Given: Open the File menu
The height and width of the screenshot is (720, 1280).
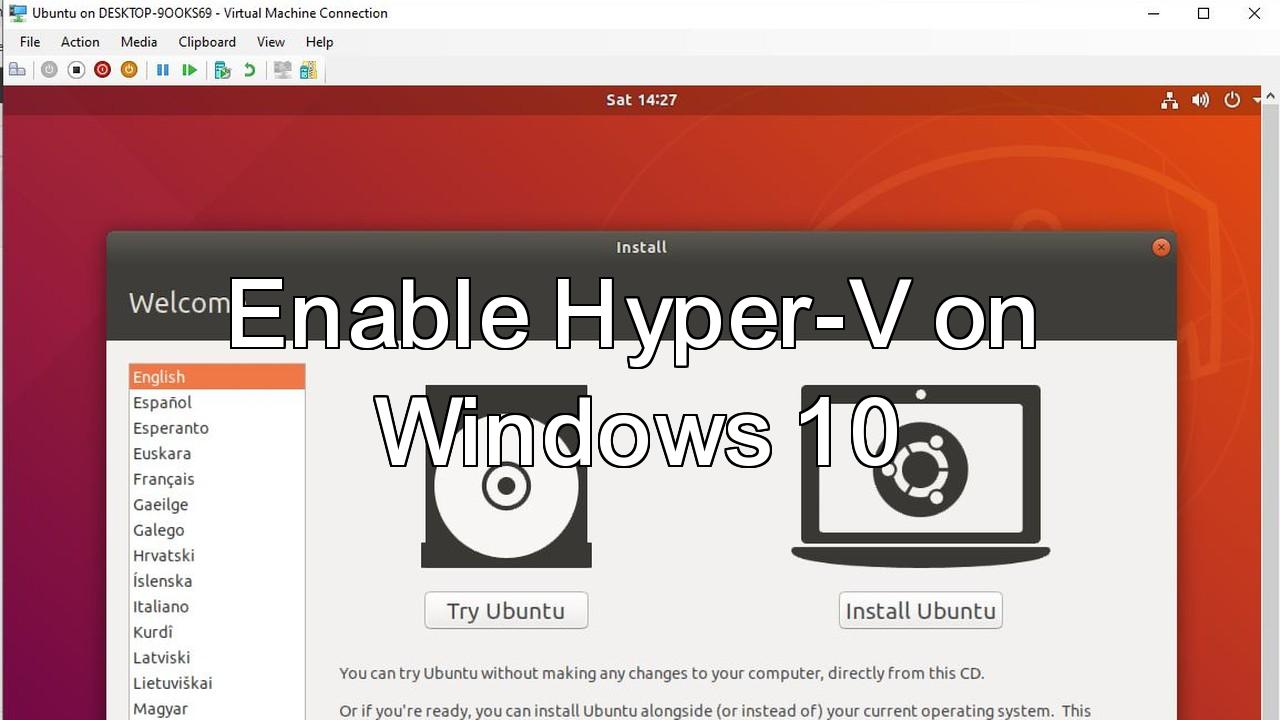Looking at the screenshot, I should 30,42.
